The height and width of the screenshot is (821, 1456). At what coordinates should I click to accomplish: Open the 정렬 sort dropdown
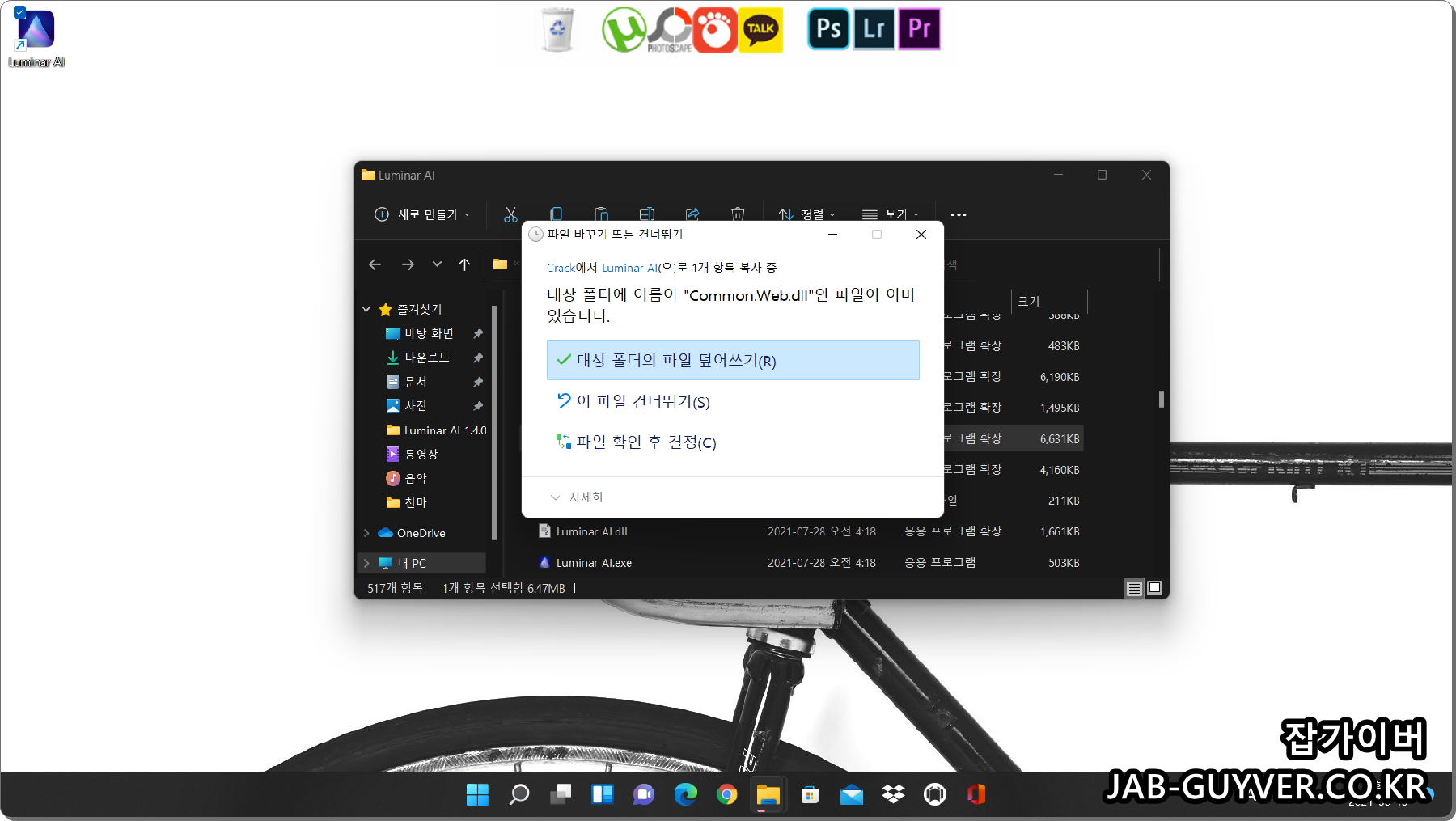coord(806,214)
